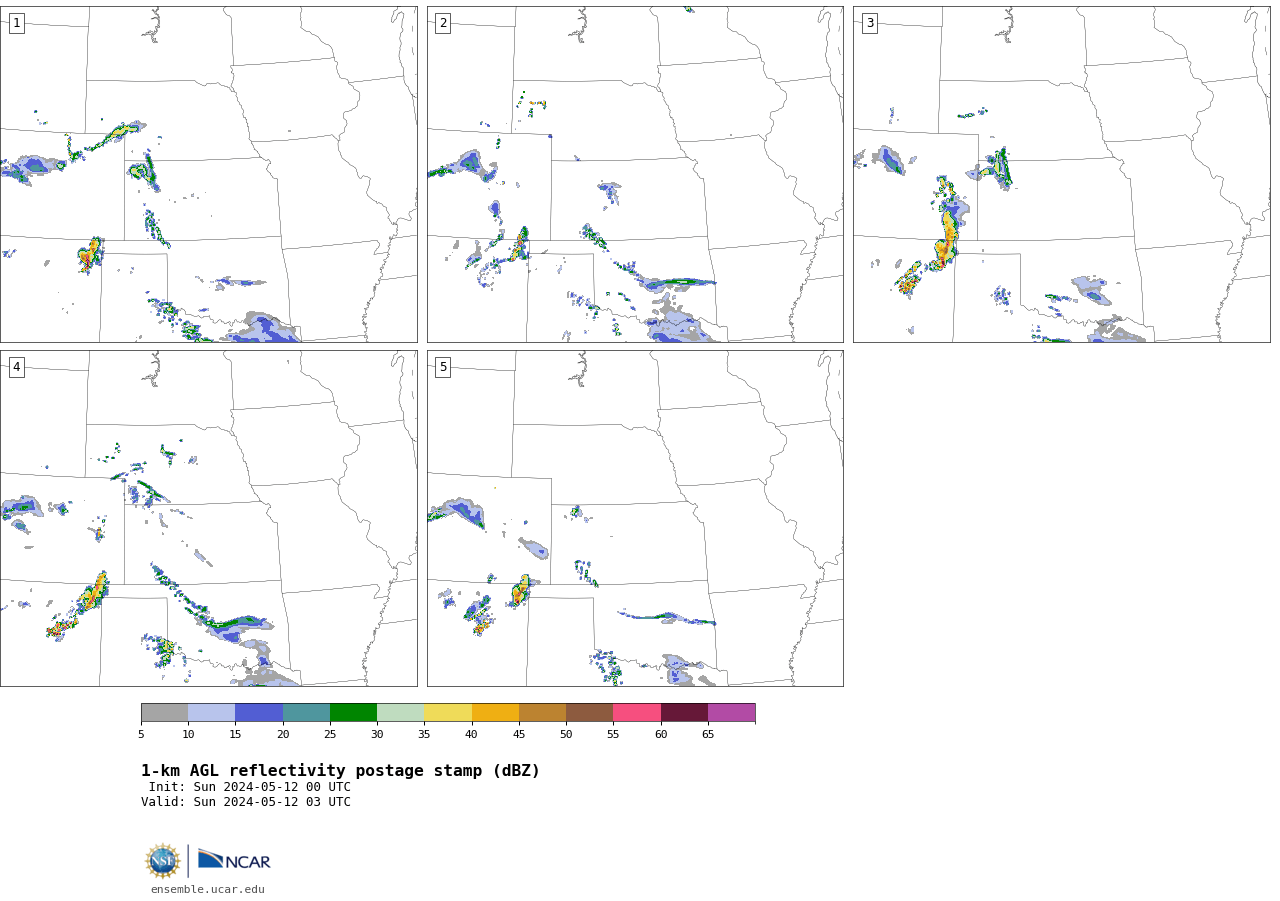Click the colorbar tick label 55

coord(613,734)
